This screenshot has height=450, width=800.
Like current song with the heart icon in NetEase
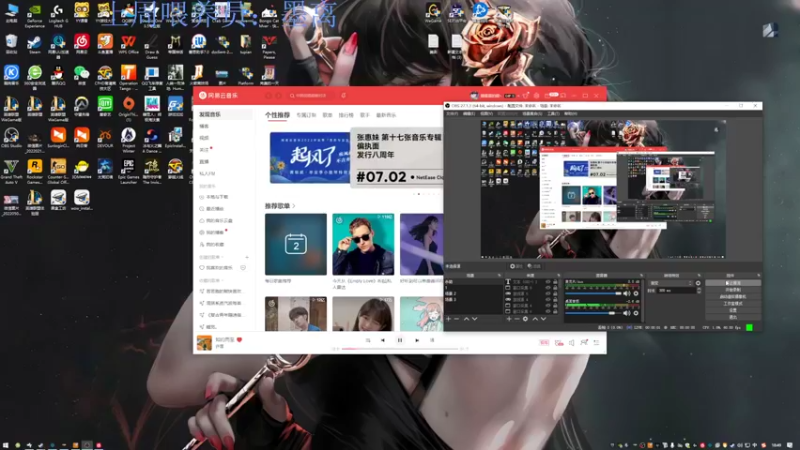[x=239, y=340]
